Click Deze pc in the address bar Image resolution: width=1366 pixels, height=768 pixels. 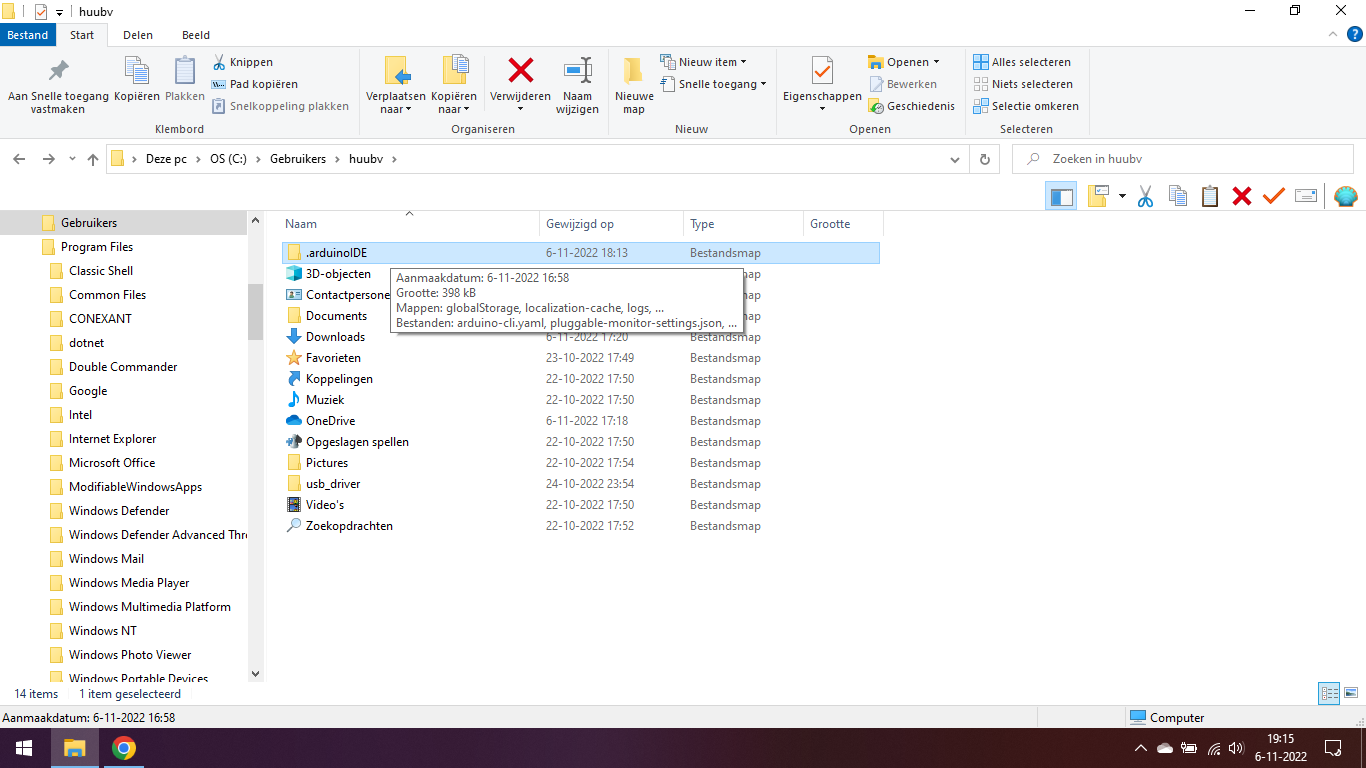click(166, 159)
